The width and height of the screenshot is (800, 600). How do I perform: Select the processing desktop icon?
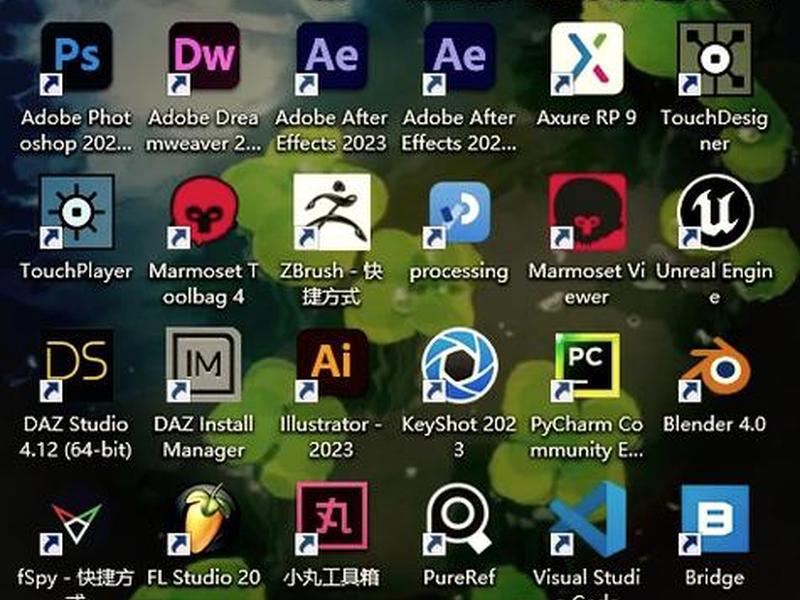[459, 213]
